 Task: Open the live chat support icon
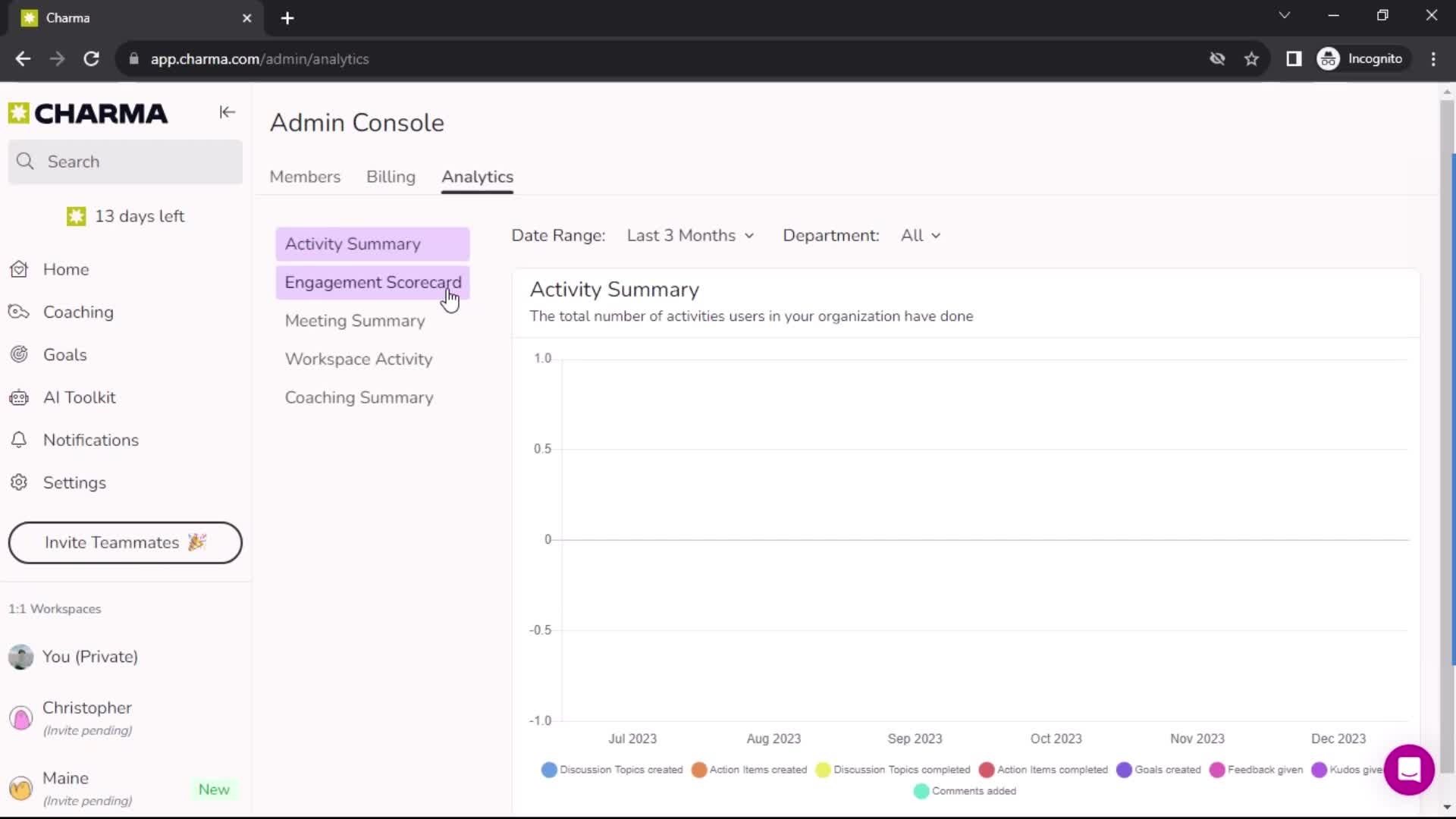pyautogui.click(x=1408, y=768)
